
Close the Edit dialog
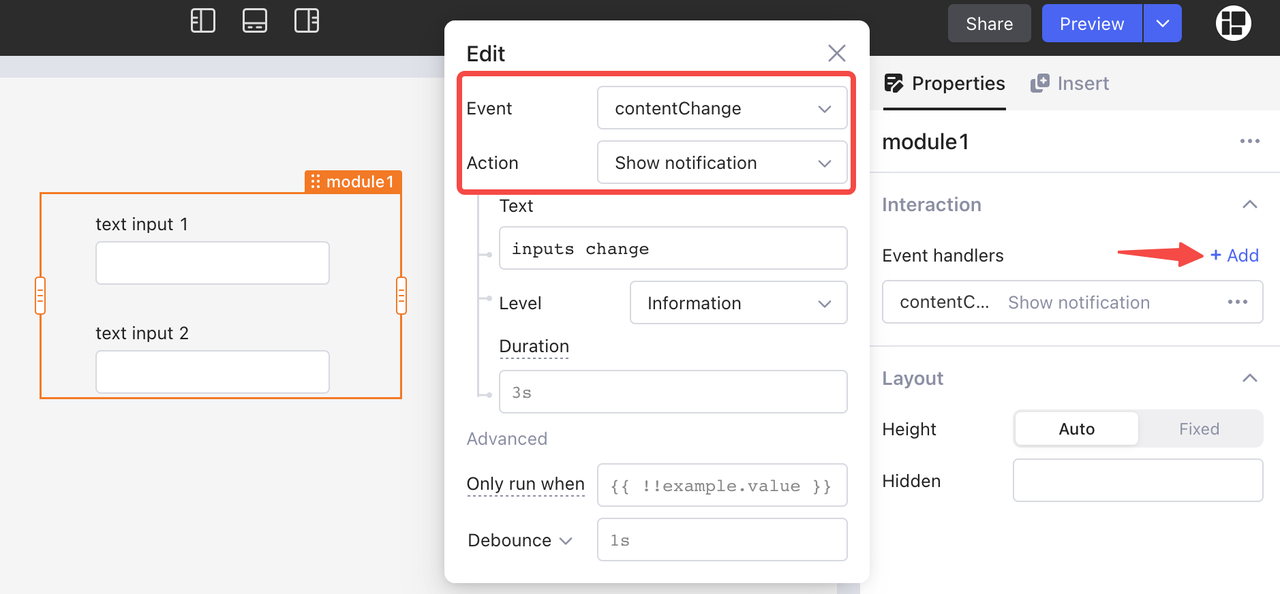[836, 54]
